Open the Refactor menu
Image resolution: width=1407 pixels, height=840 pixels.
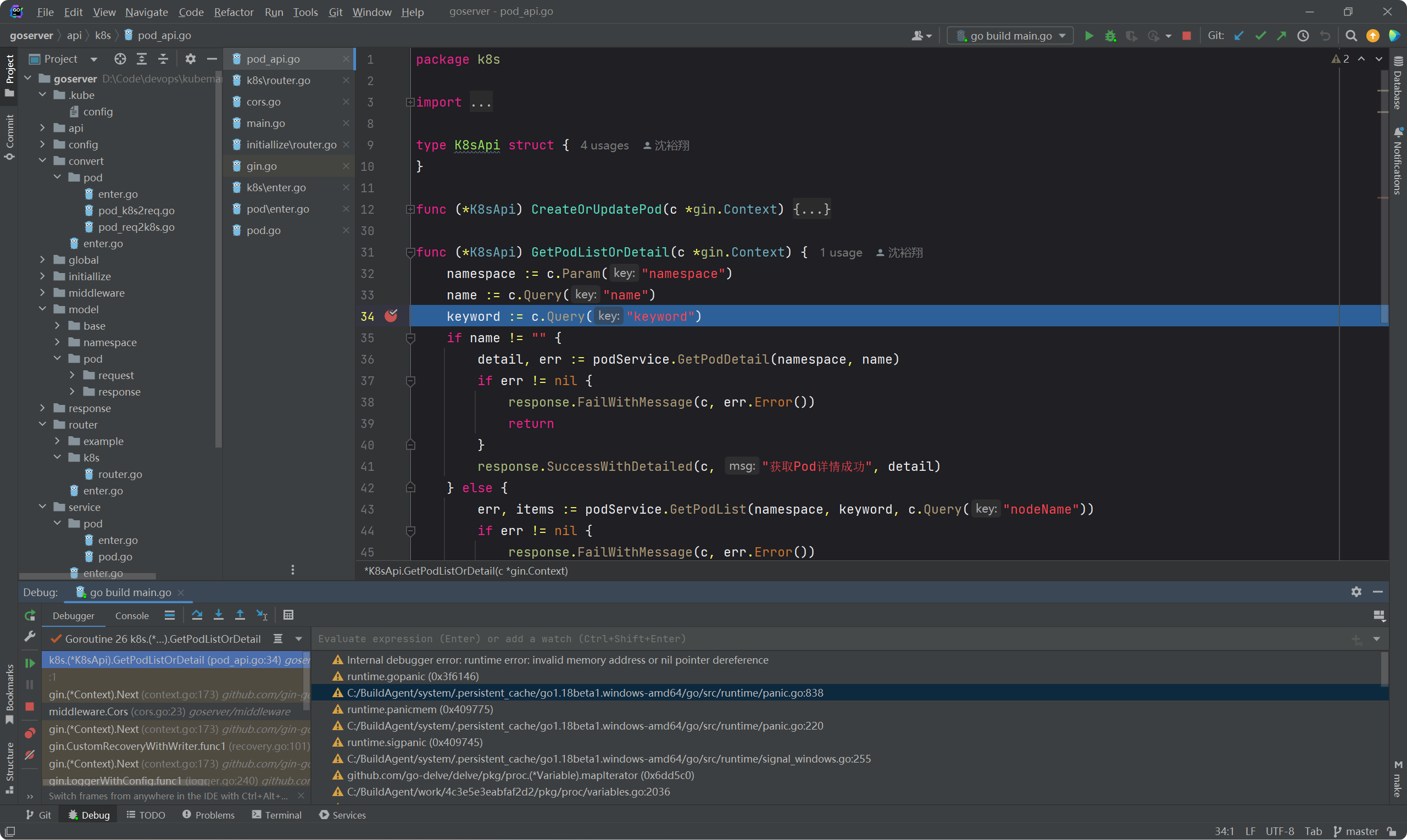pos(233,12)
